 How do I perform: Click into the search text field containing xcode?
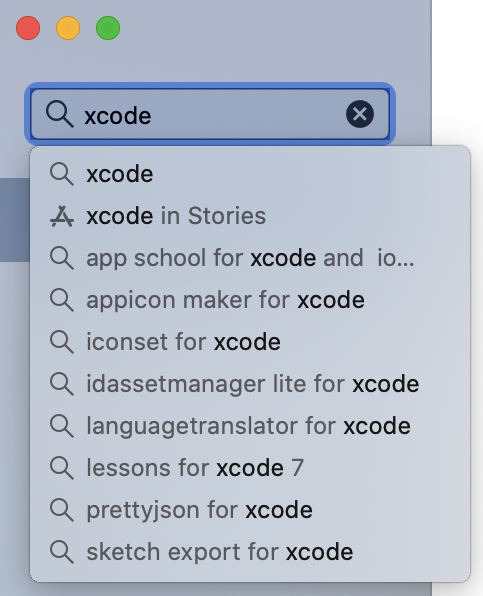click(x=210, y=114)
